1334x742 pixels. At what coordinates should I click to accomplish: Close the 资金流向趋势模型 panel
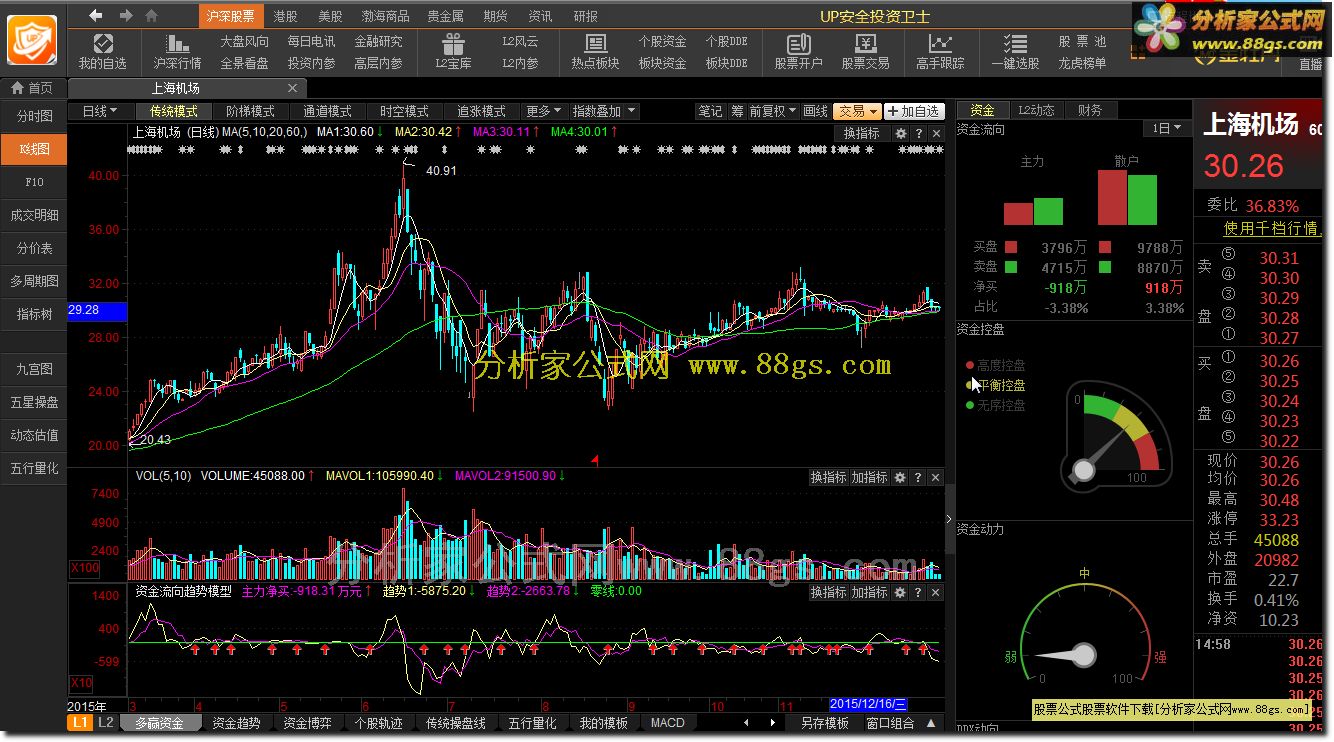pos(936,593)
